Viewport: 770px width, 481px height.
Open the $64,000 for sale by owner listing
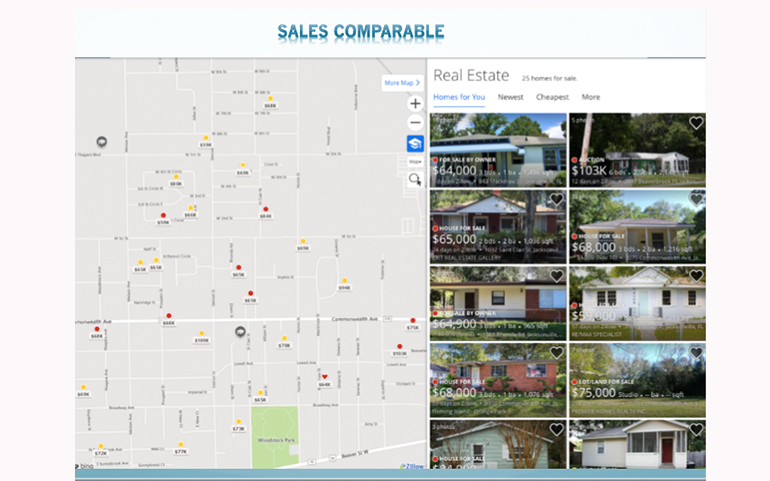tap(498, 149)
